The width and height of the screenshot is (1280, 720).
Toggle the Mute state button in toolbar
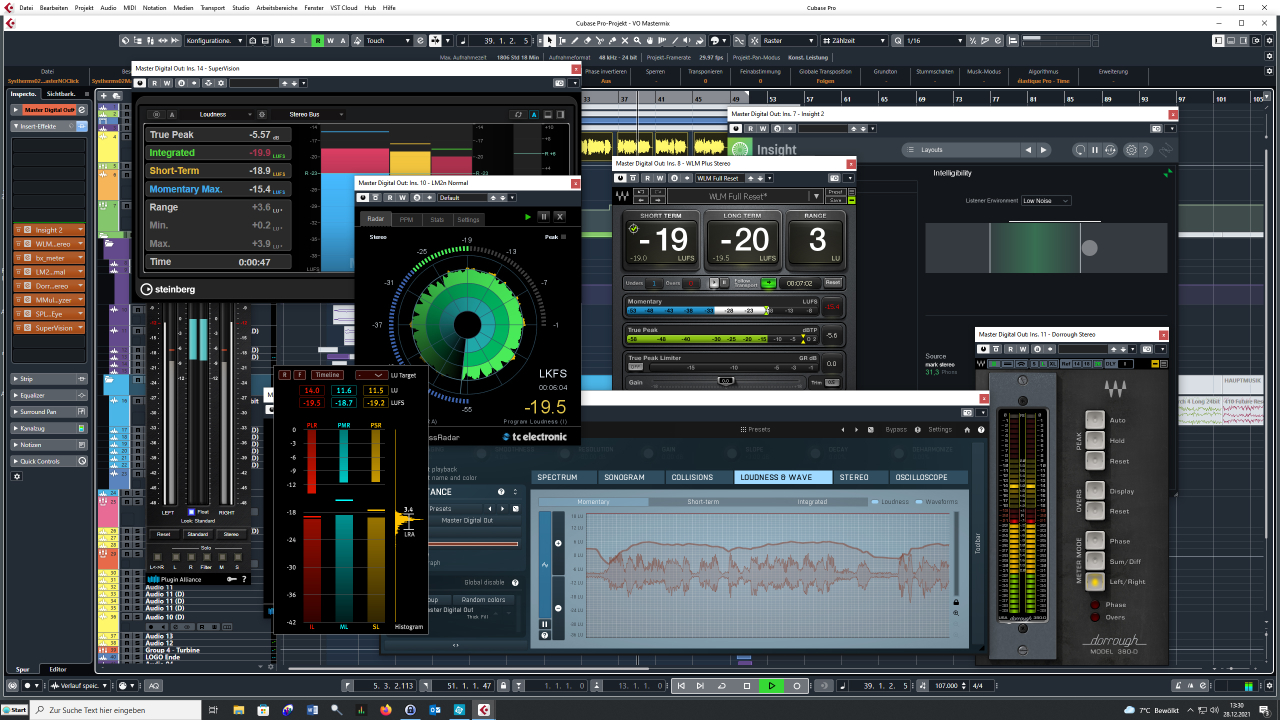279,41
